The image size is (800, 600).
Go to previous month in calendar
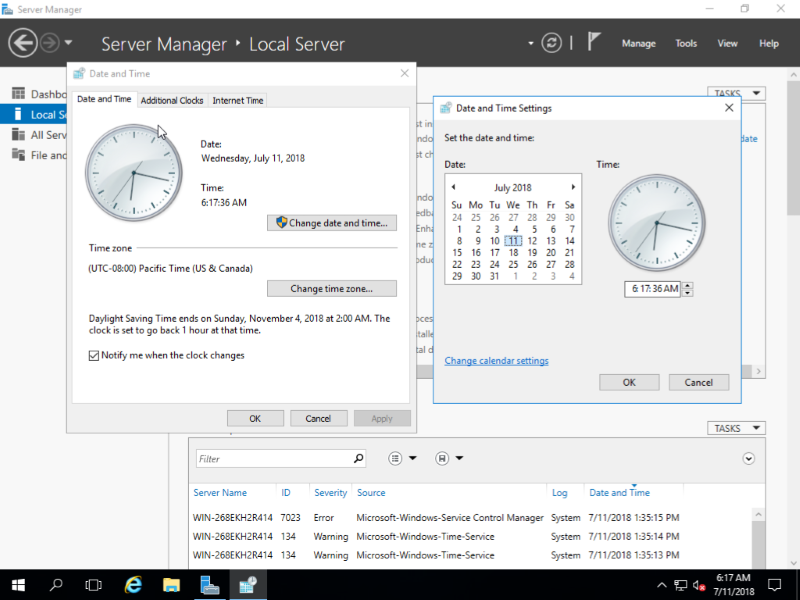coord(453,187)
